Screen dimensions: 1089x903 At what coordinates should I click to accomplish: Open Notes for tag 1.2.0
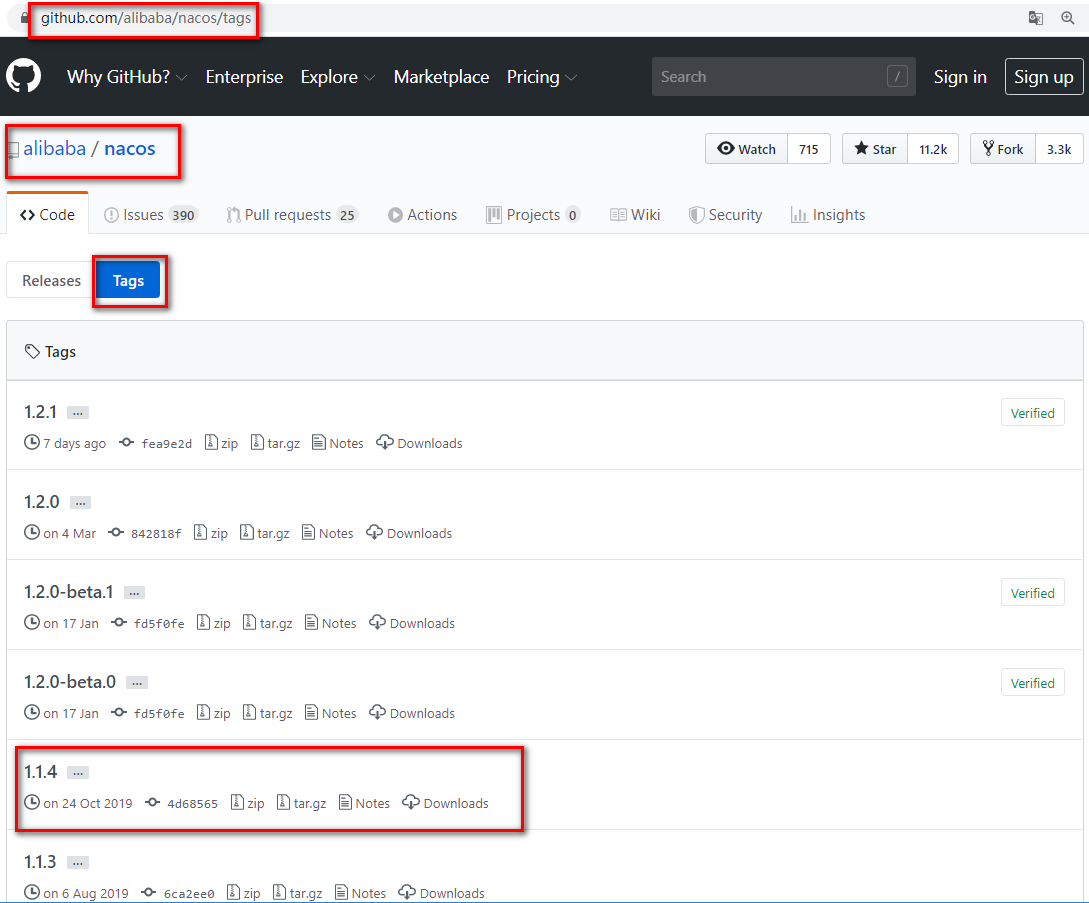pos(328,533)
